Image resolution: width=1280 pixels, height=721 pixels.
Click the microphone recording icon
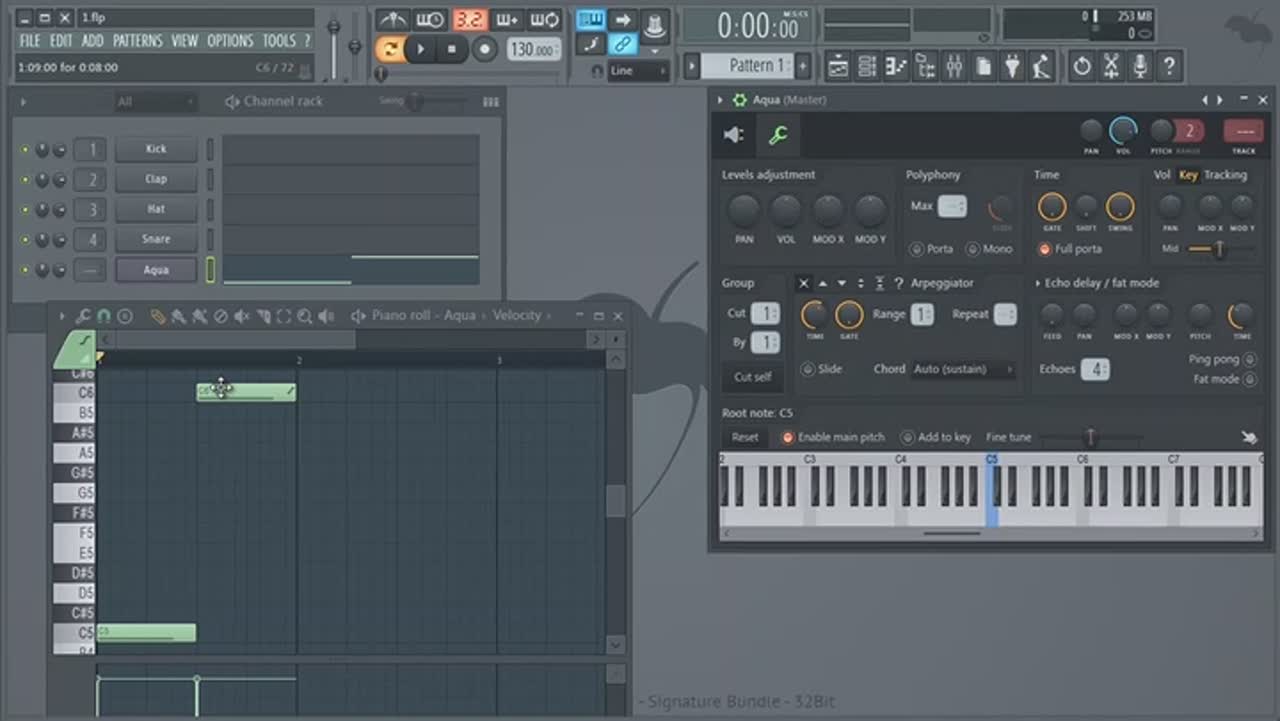[x=1140, y=67]
